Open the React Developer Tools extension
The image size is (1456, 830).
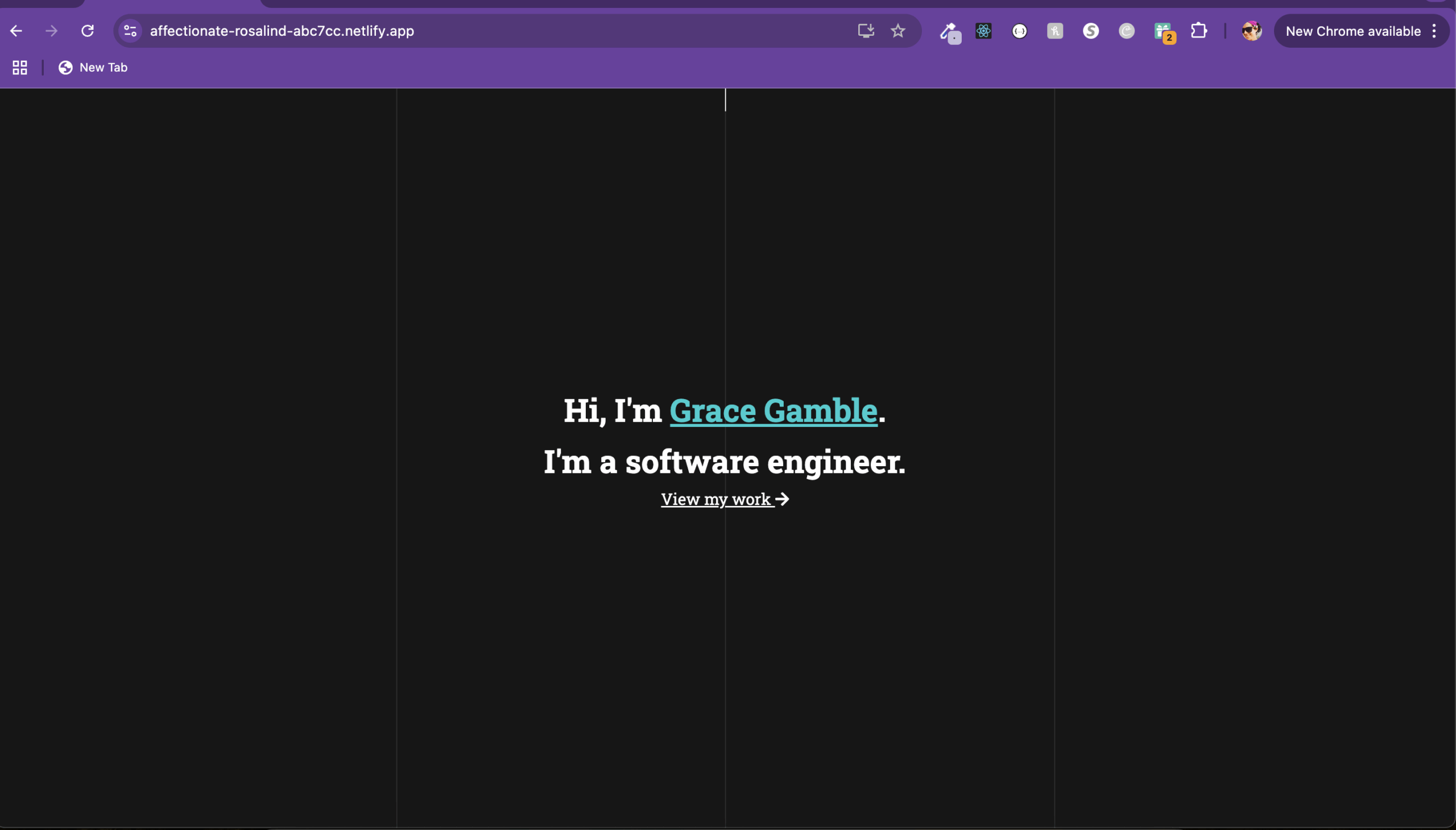pos(984,31)
